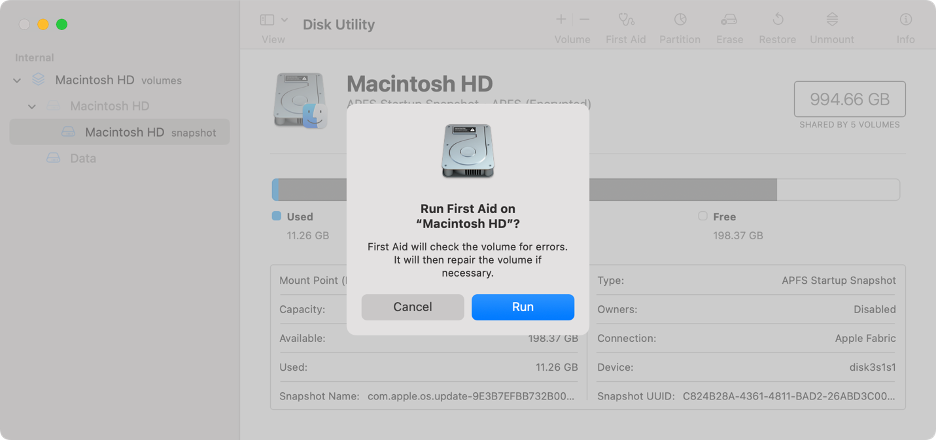The image size is (936, 440).
Task: Open the sidebar View icon in toolbar
Action: click(267, 20)
